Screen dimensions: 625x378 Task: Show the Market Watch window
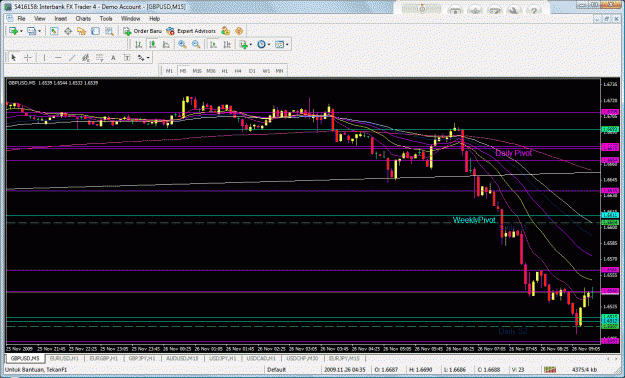pos(54,31)
